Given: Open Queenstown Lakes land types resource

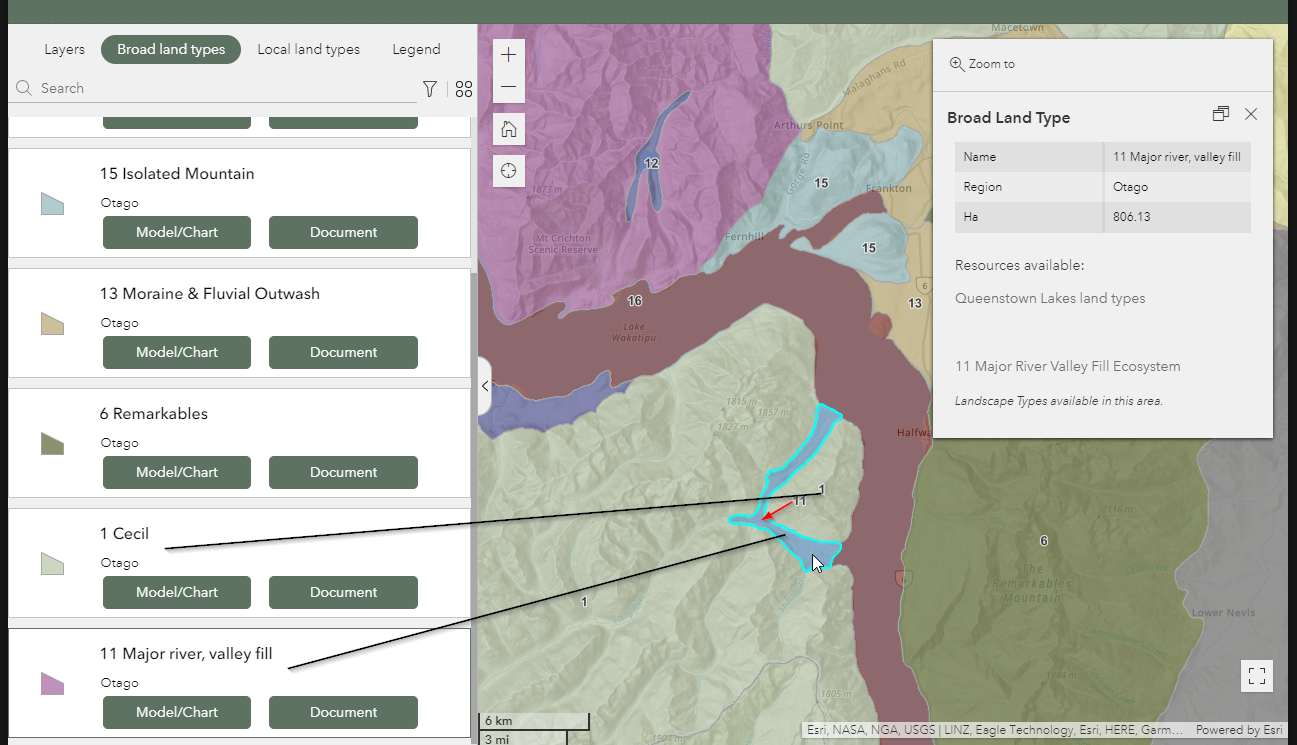Looking at the screenshot, I should click(x=1050, y=298).
